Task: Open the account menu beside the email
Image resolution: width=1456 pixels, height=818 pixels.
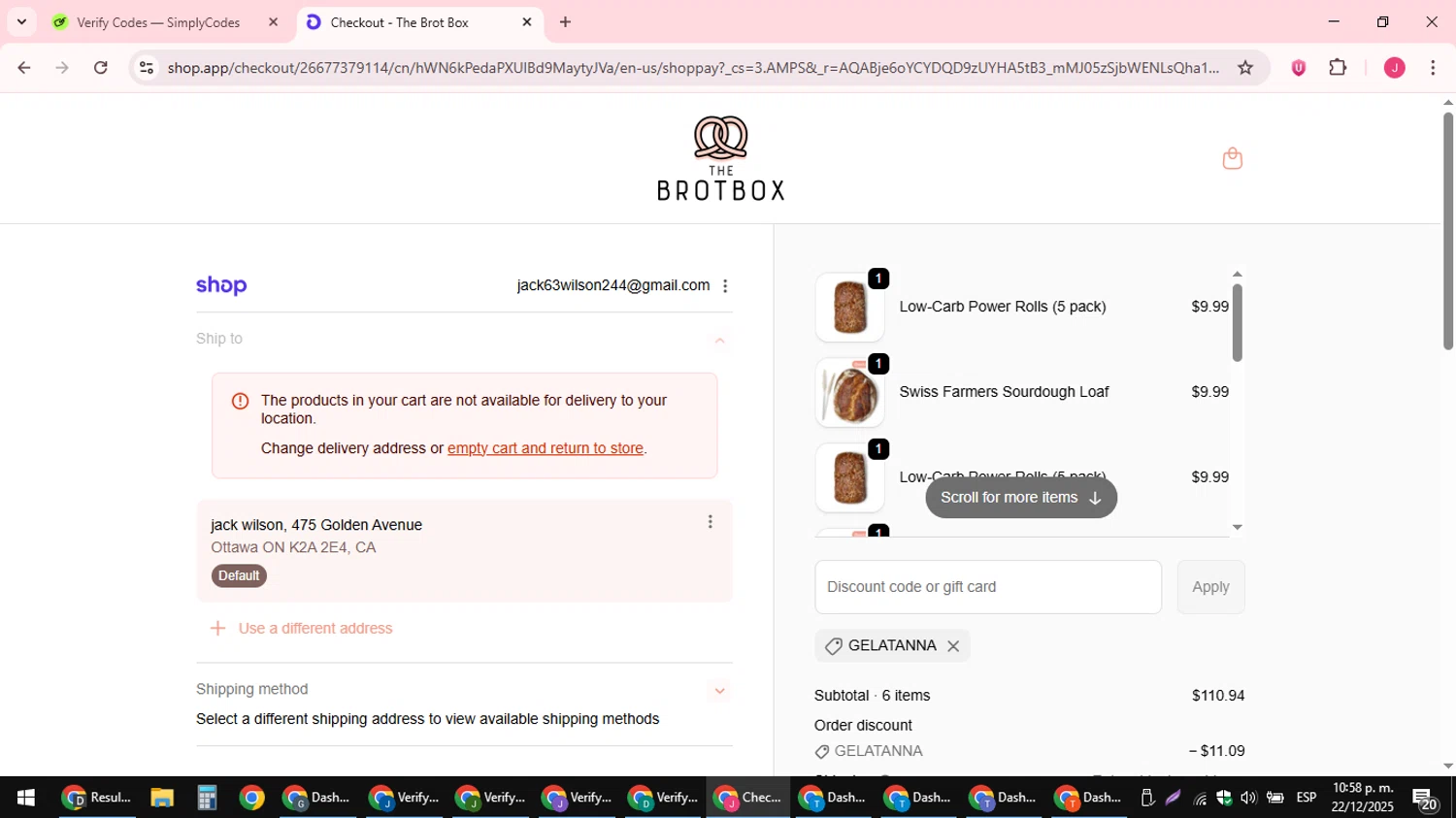Action: [725, 286]
